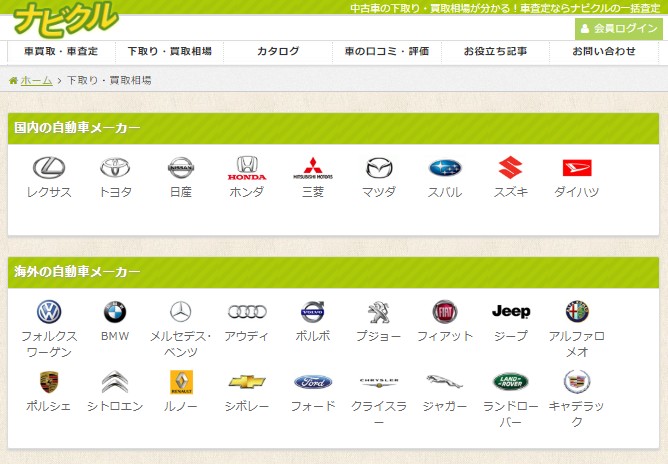
Task: Click the home icon in breadcrumb
Action: [x=14, y=80]
